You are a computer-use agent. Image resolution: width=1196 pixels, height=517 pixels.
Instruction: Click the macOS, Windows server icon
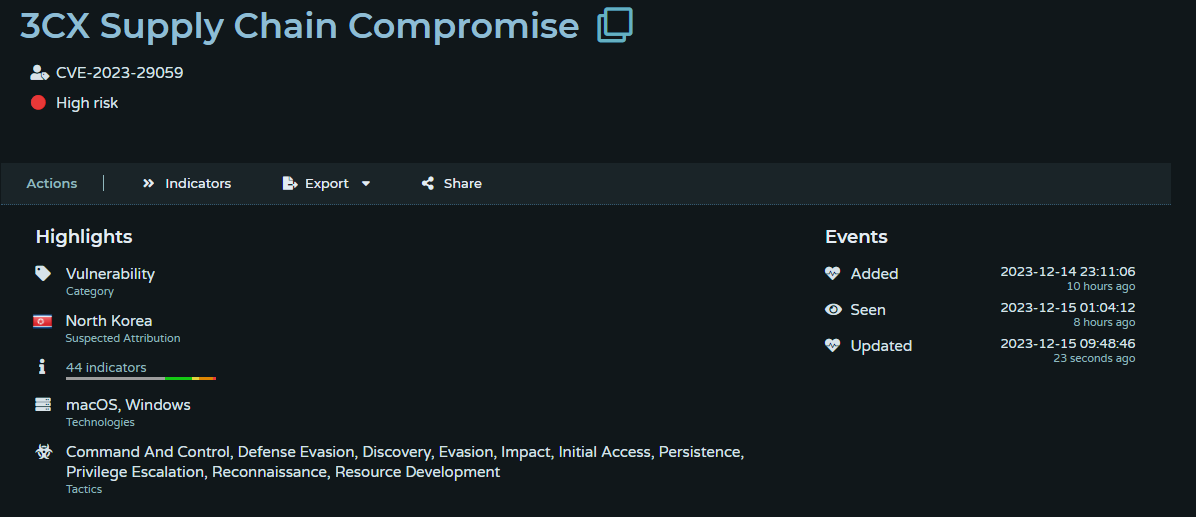point(43,404)
